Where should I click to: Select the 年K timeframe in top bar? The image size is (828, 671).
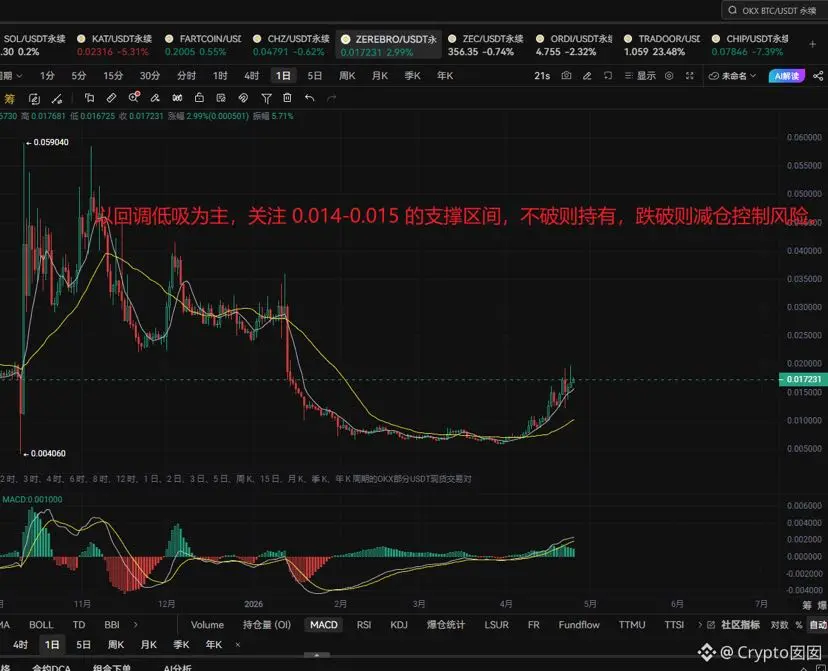[445, 75]
